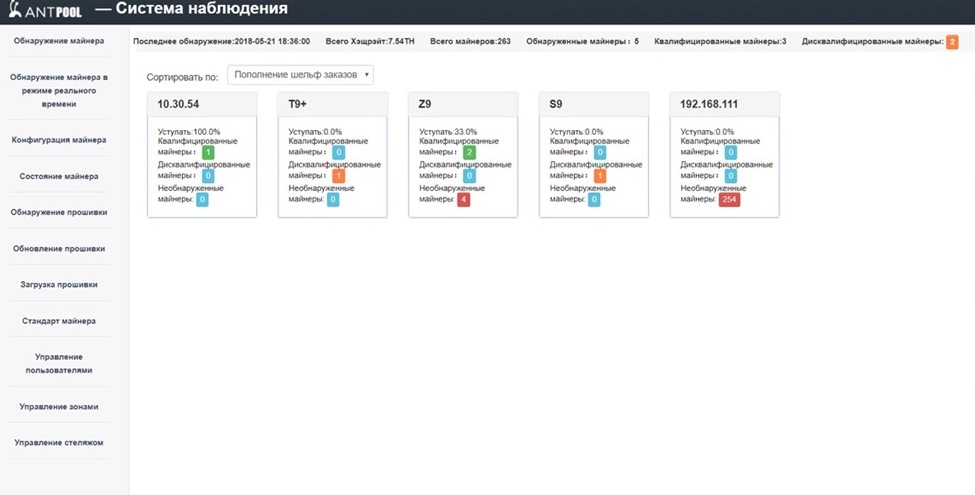Viewport: 975px width, 495px height.
Task: Click orange disqualified badge in S9 card
Action: pyautogui.click(x=600, y=176)
